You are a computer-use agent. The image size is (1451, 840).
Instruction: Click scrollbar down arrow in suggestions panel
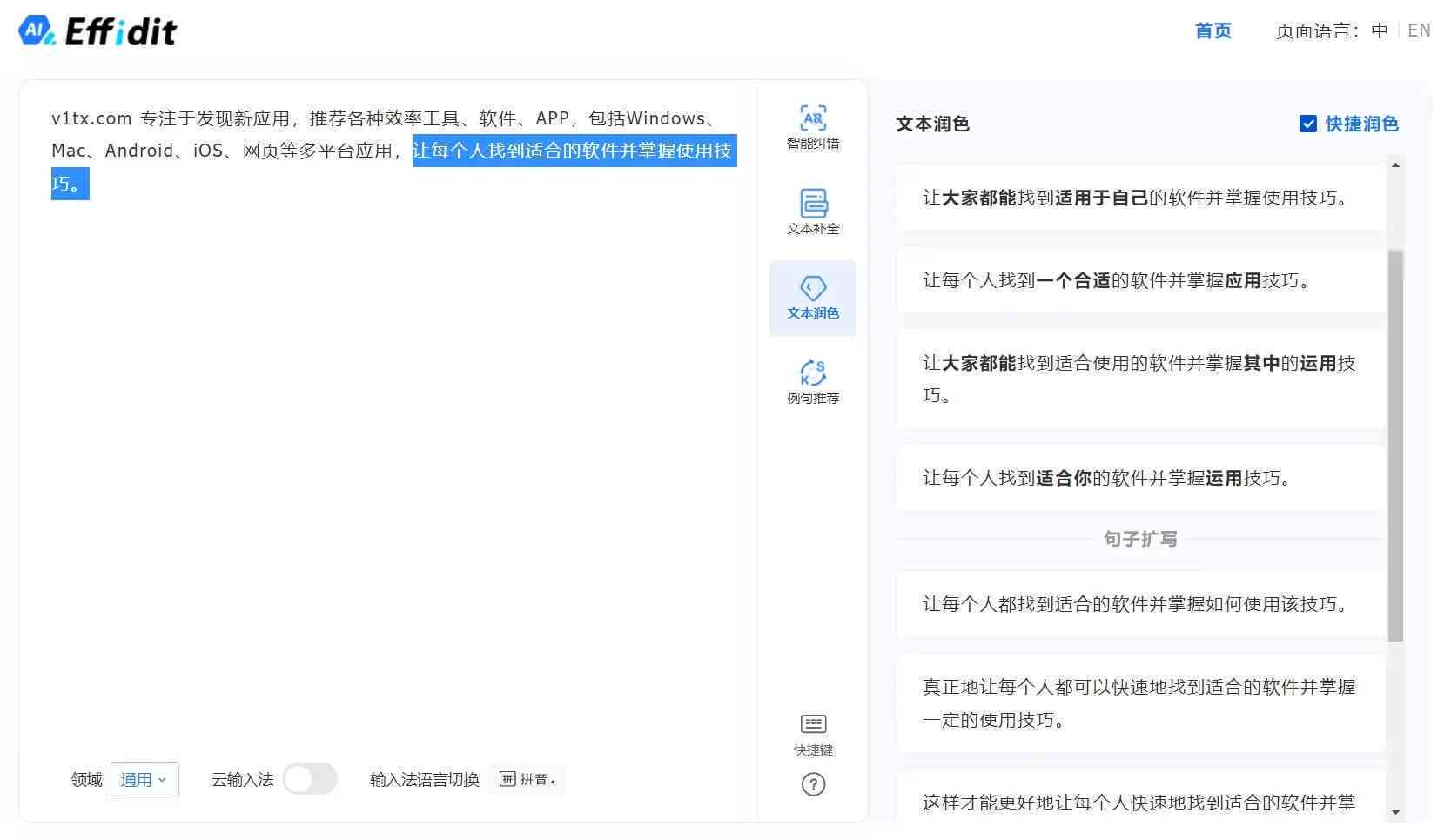1395,812
